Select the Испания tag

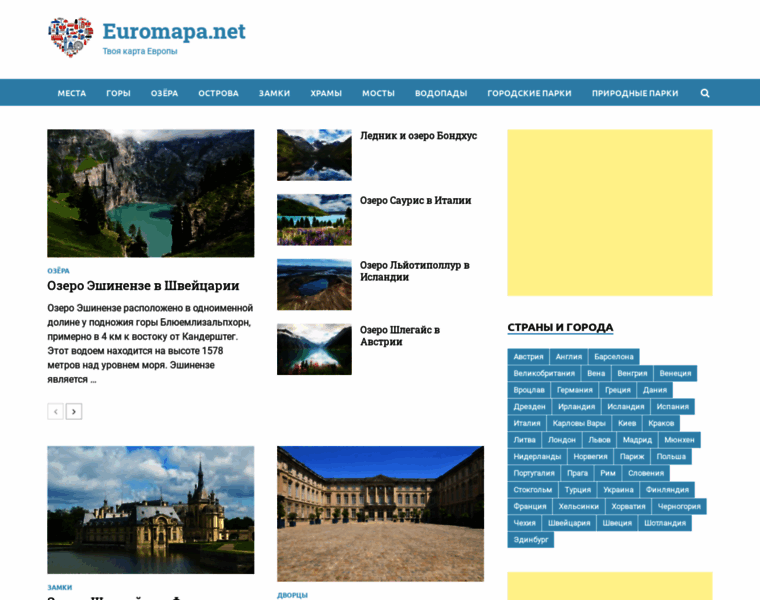(x=673, y=407)
